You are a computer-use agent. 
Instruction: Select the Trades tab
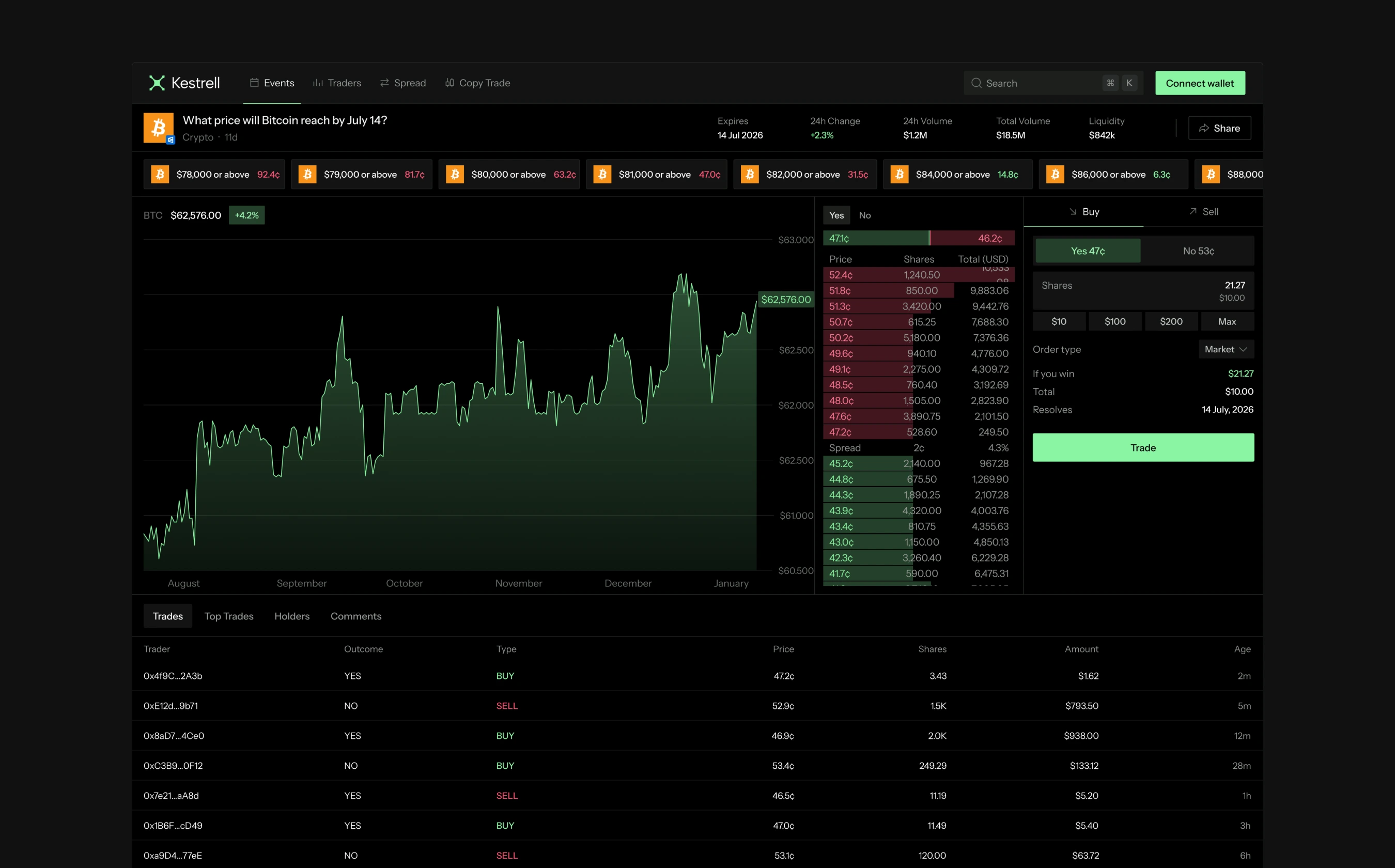(x=167, y=616)
